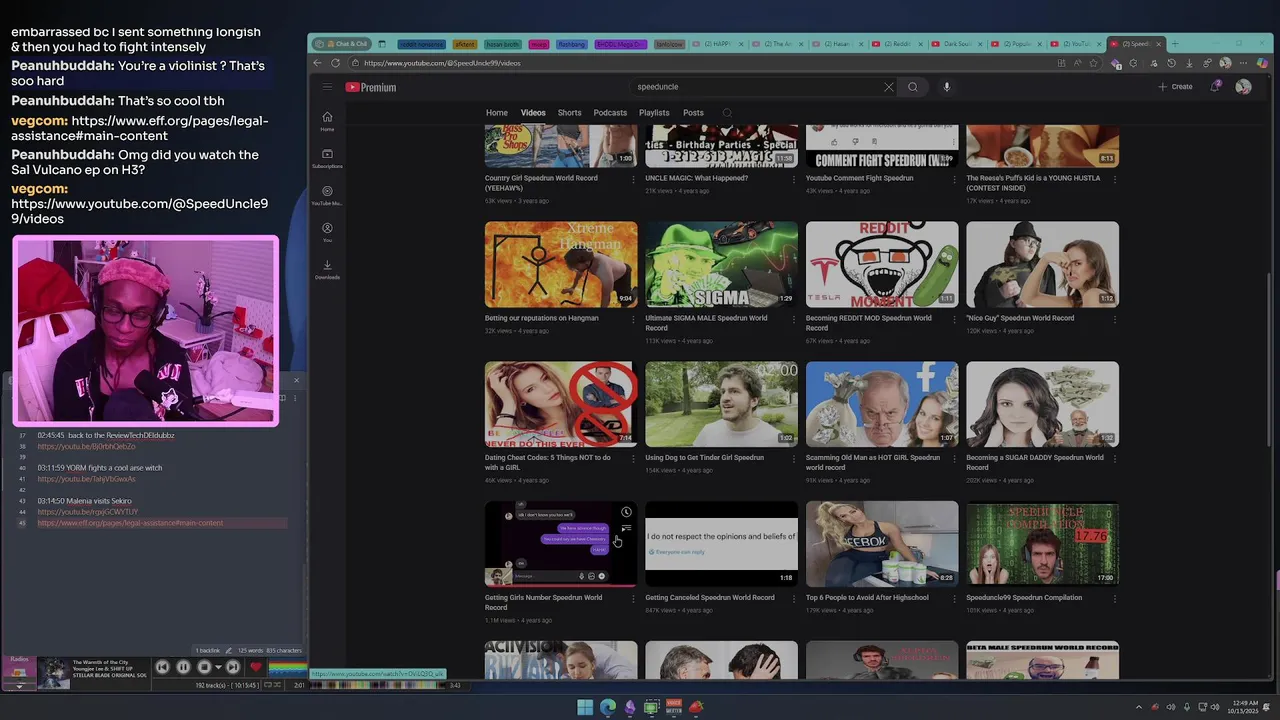Image resolution: width=1280 pixels, height=720 pixels.
Task: Add Getting Girls Number video to queue
Action: (626, 528)
